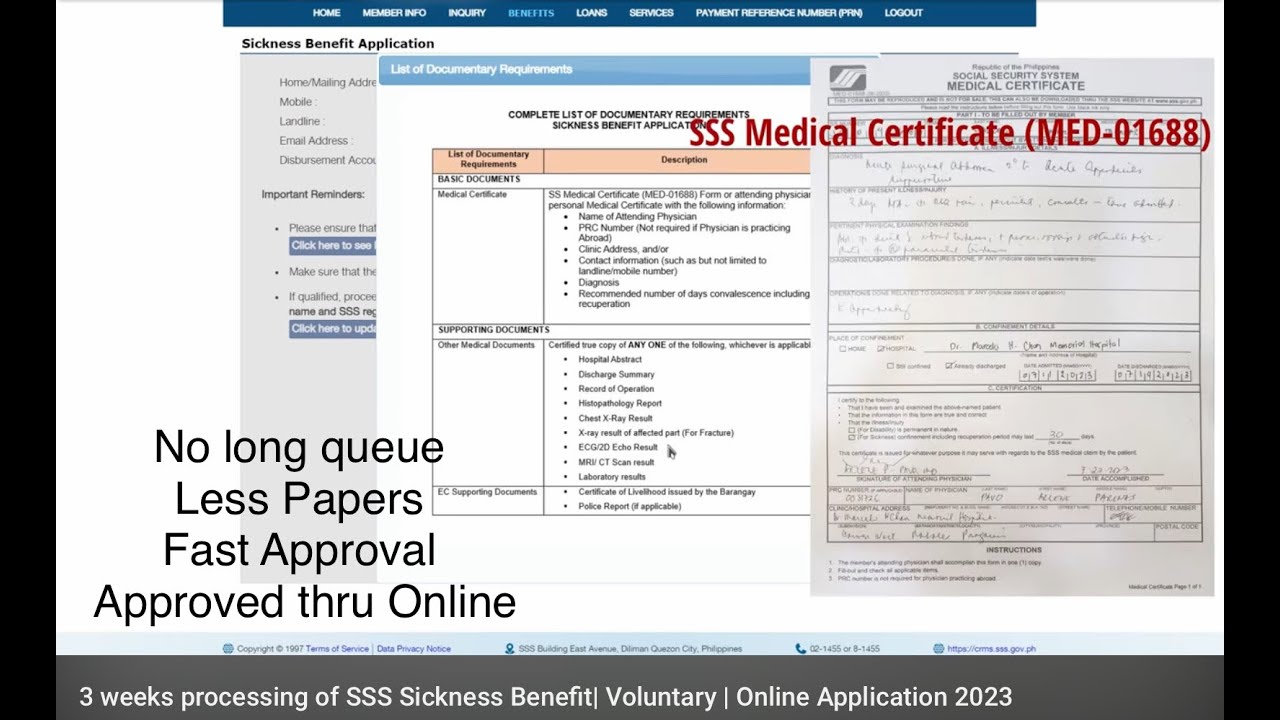Click the 'Important Reminders:' label
1280x720 pixels.
[313, 195]
